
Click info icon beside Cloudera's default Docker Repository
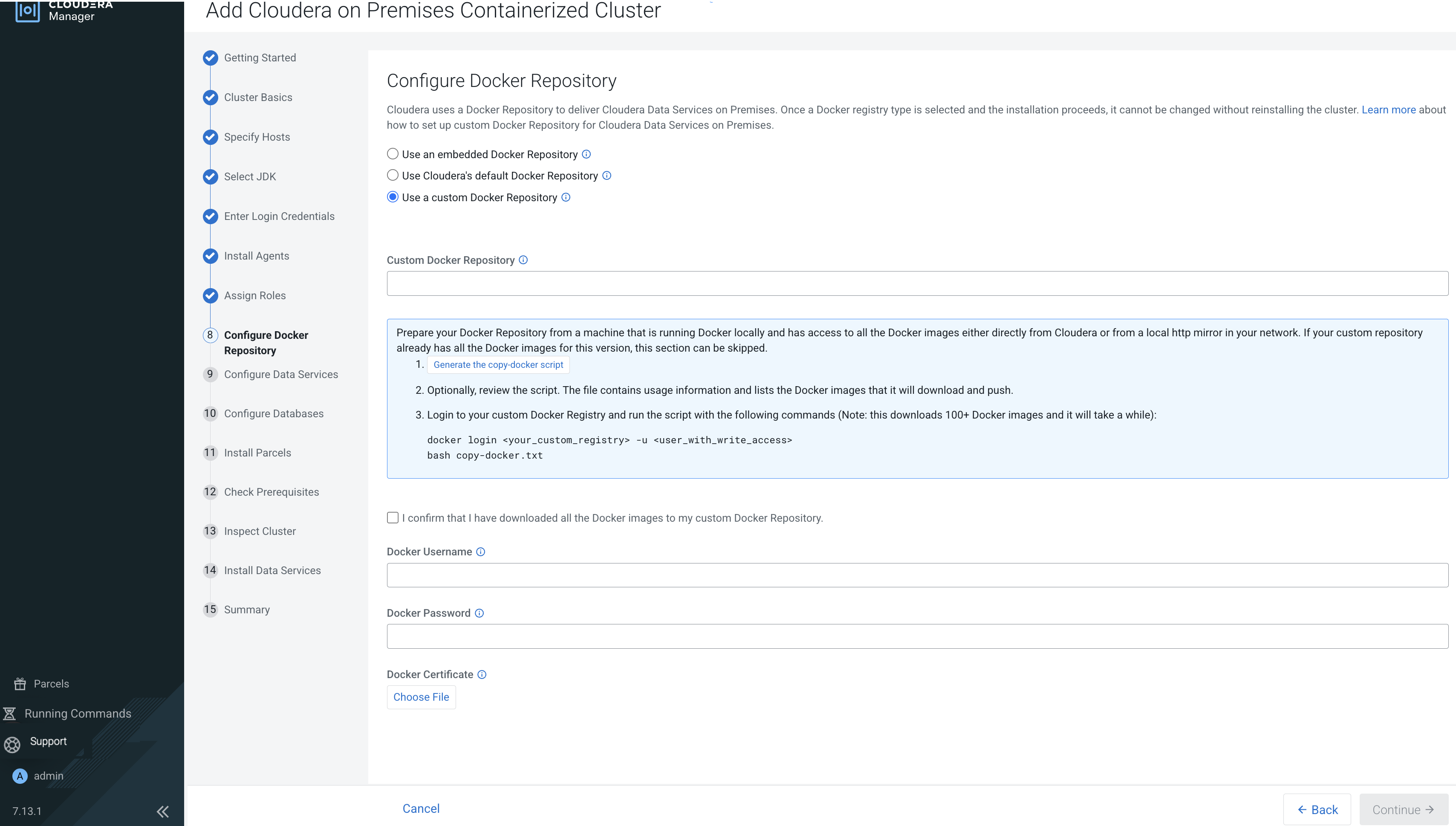coord(607,176)
